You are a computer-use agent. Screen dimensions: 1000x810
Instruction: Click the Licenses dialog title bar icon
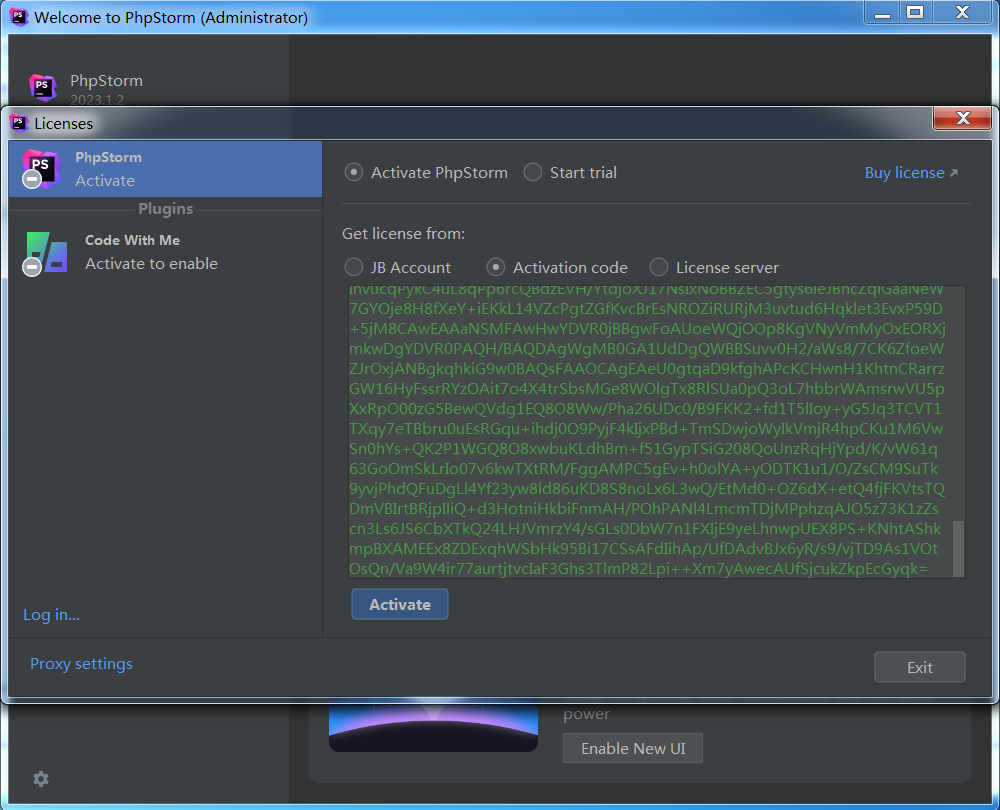tap(19, 122)
